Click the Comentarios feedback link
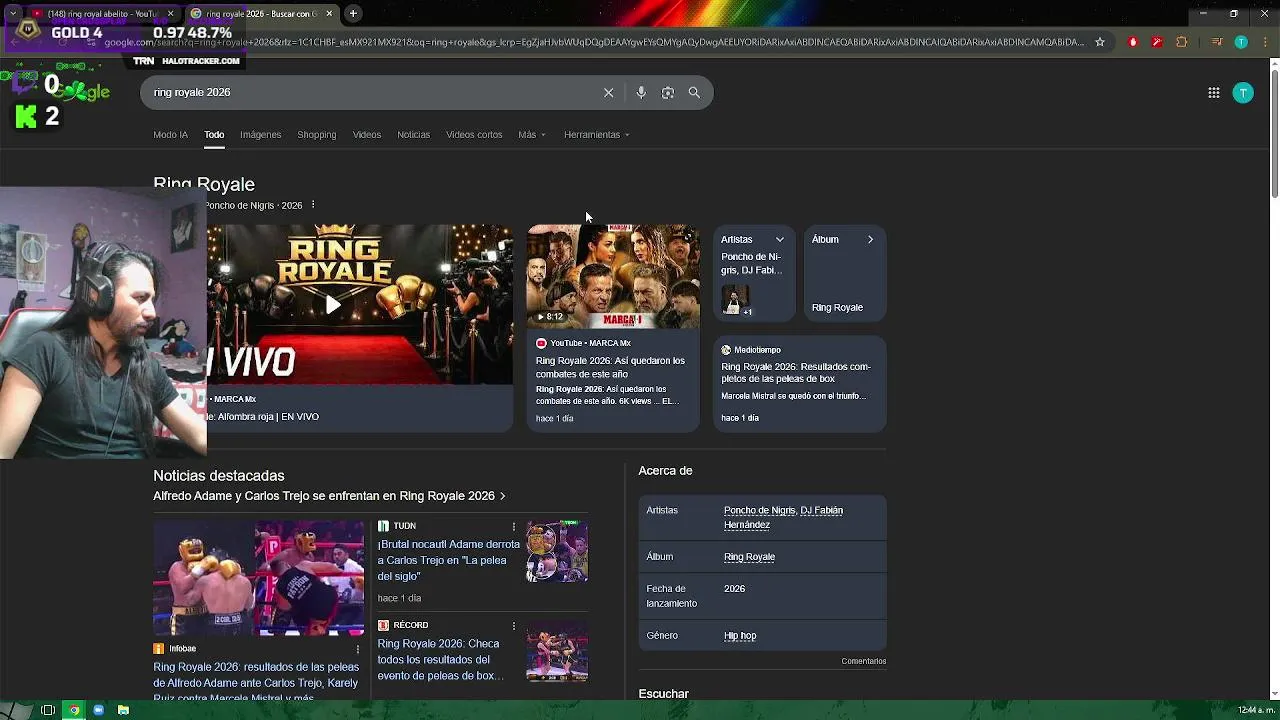The height and width of the screenshot is (720, 1280). click(x=863, y=661)
